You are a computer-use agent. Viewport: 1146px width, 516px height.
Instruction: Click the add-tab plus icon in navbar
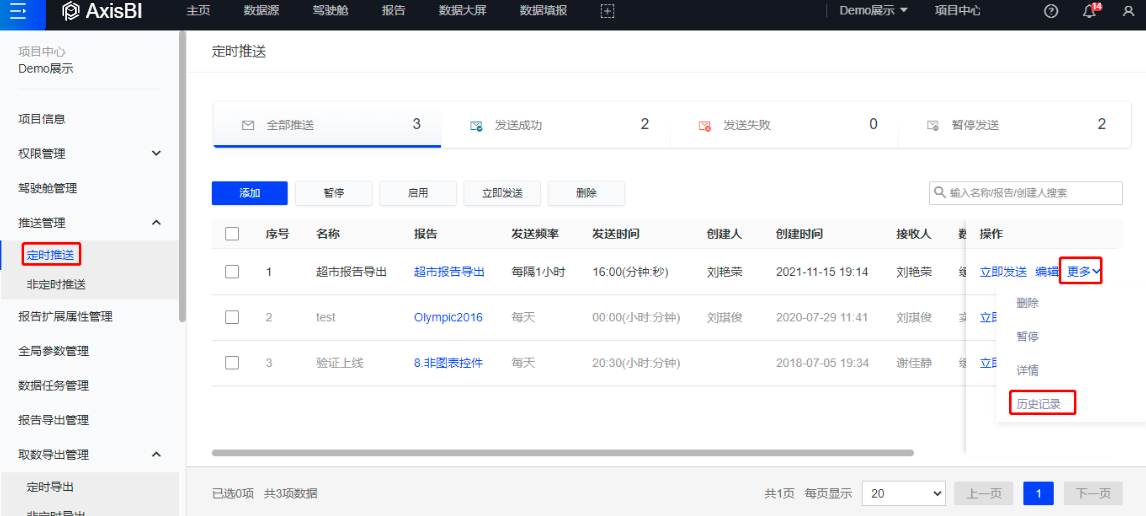(x=607, y=11)
